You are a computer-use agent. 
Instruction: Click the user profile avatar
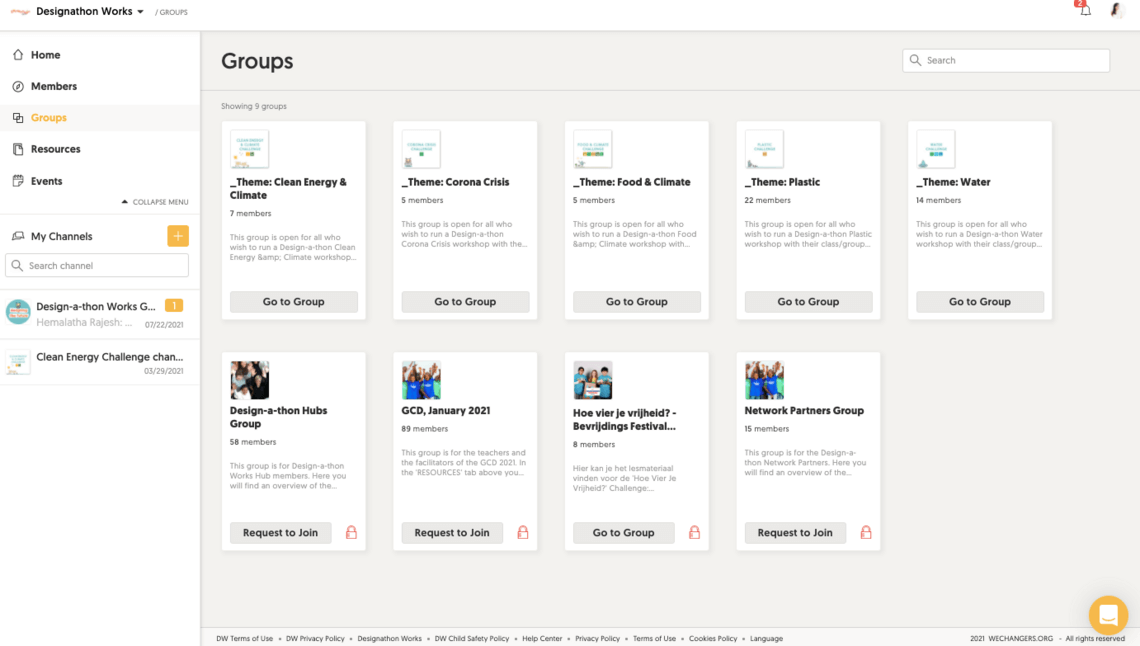1117,11
